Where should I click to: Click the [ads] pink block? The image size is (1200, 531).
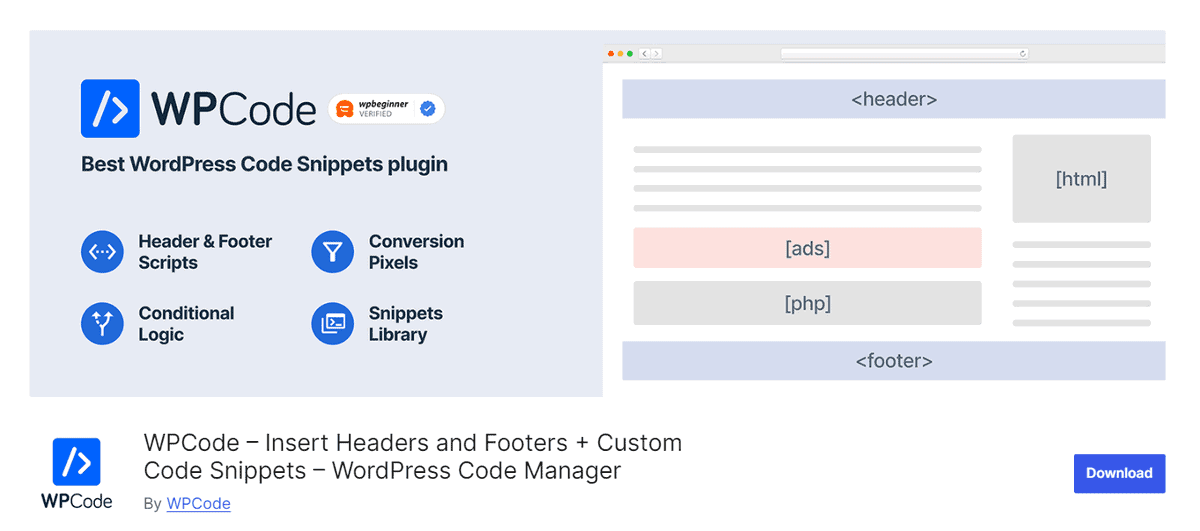807,248
